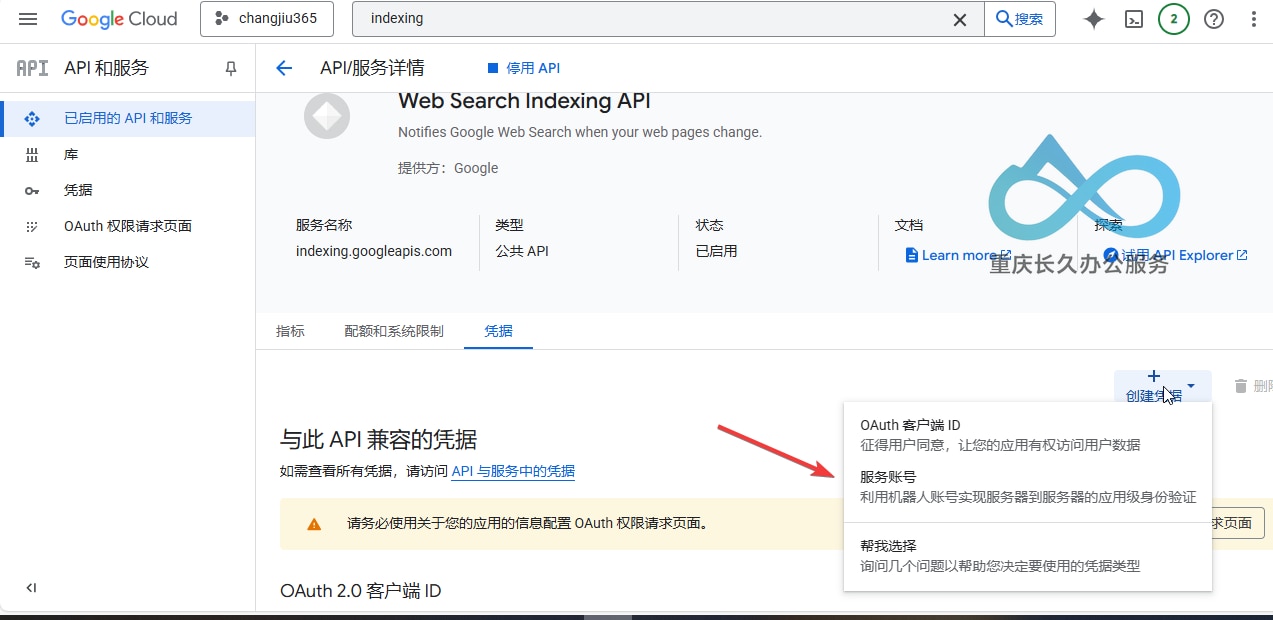Open OAuth 权限请求页面 in the sidebar
This screenshot has height=620, width=1273.
click(x=128, y=226)
